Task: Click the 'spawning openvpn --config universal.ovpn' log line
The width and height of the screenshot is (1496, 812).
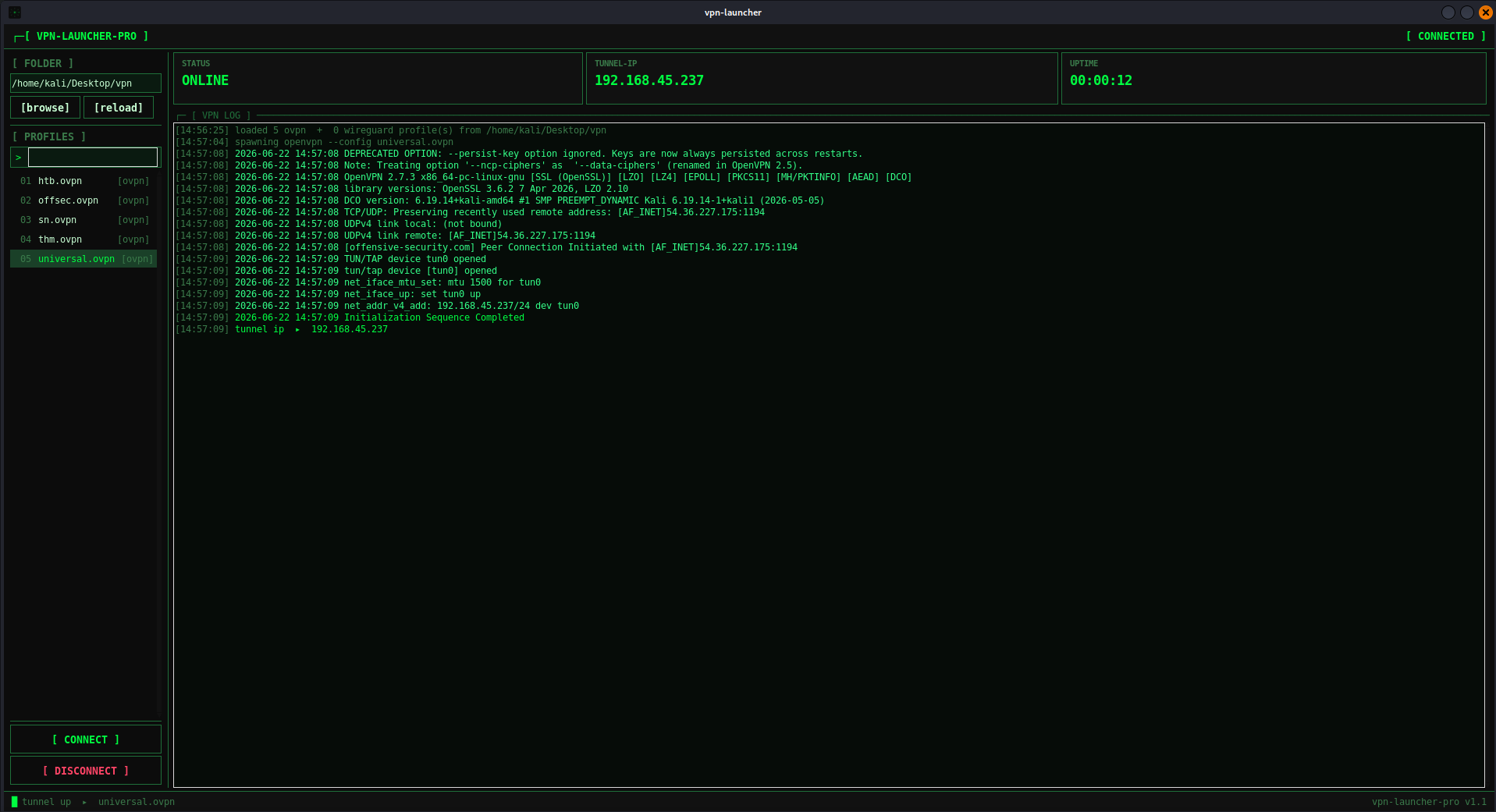Action: tap(314, 142)
